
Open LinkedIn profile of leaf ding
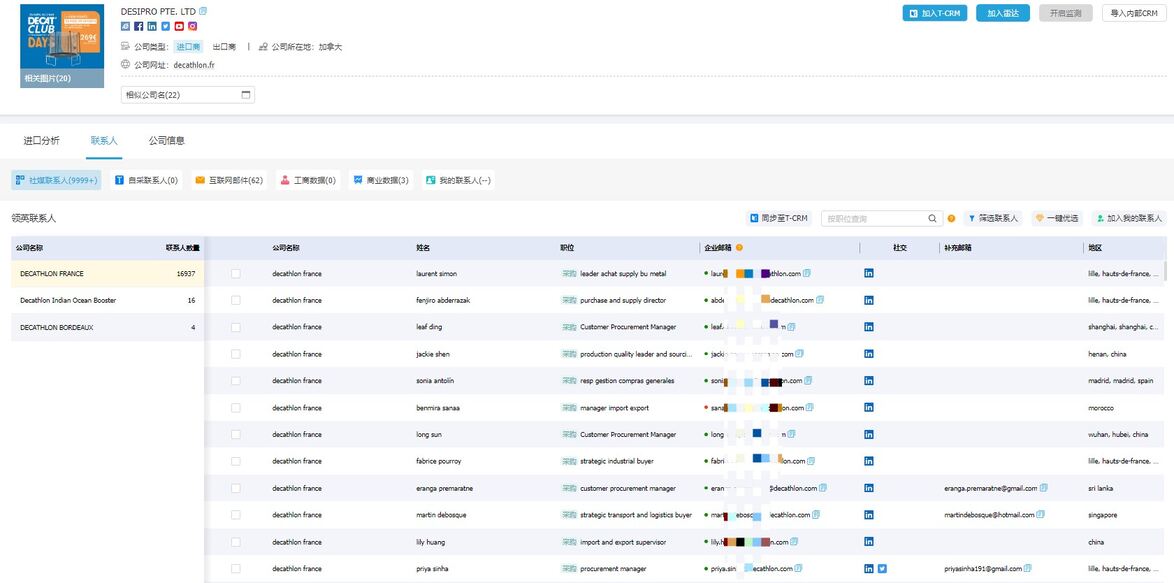coord(869,327)
